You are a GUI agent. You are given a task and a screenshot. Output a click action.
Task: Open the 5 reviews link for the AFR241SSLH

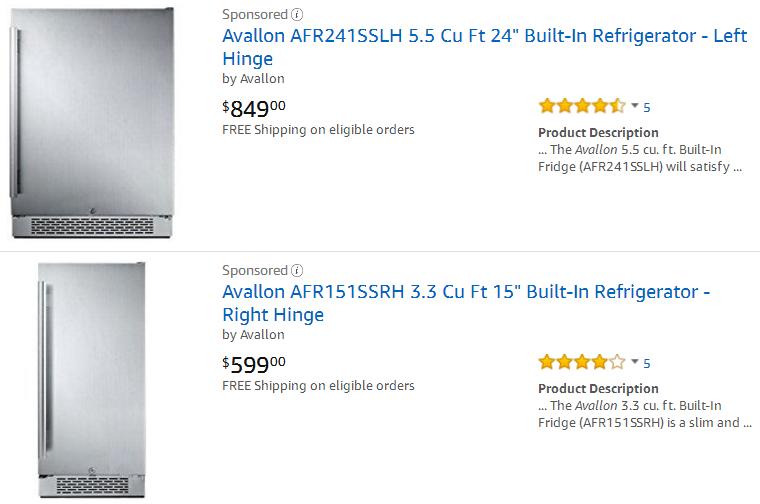point(647,107)
